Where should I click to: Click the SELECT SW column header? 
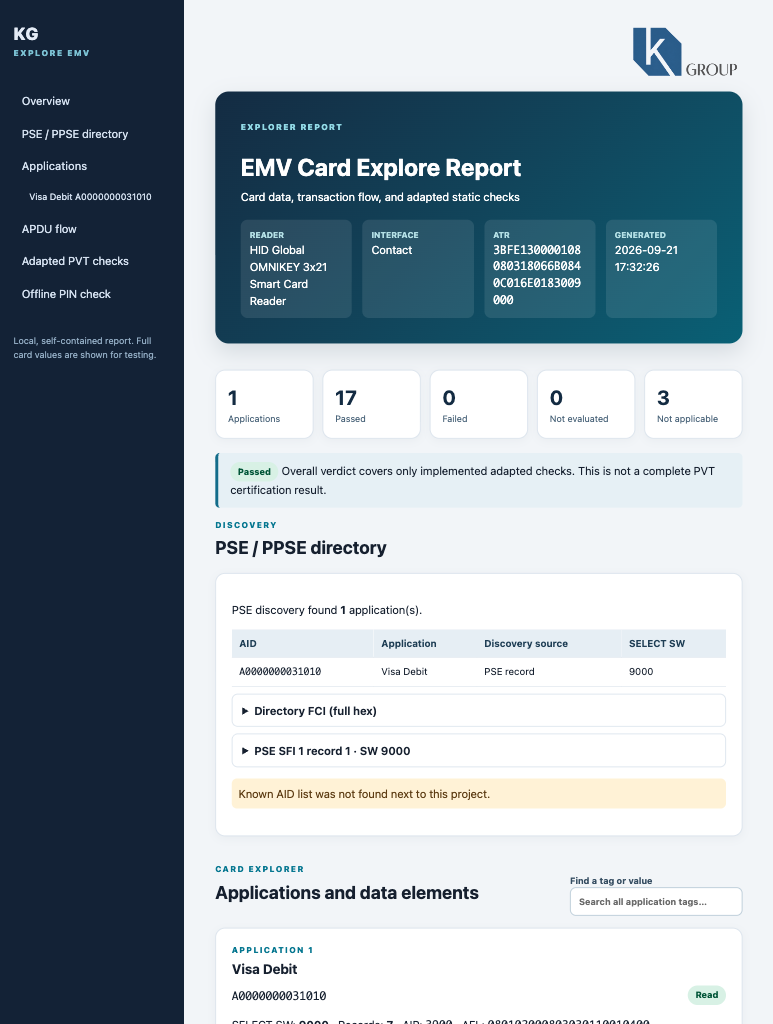coord(673,643)
